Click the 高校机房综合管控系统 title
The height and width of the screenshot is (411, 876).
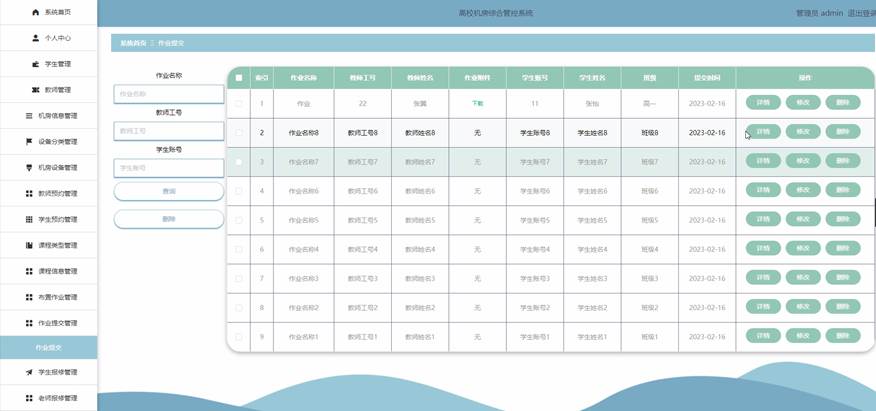click(496, 13)
